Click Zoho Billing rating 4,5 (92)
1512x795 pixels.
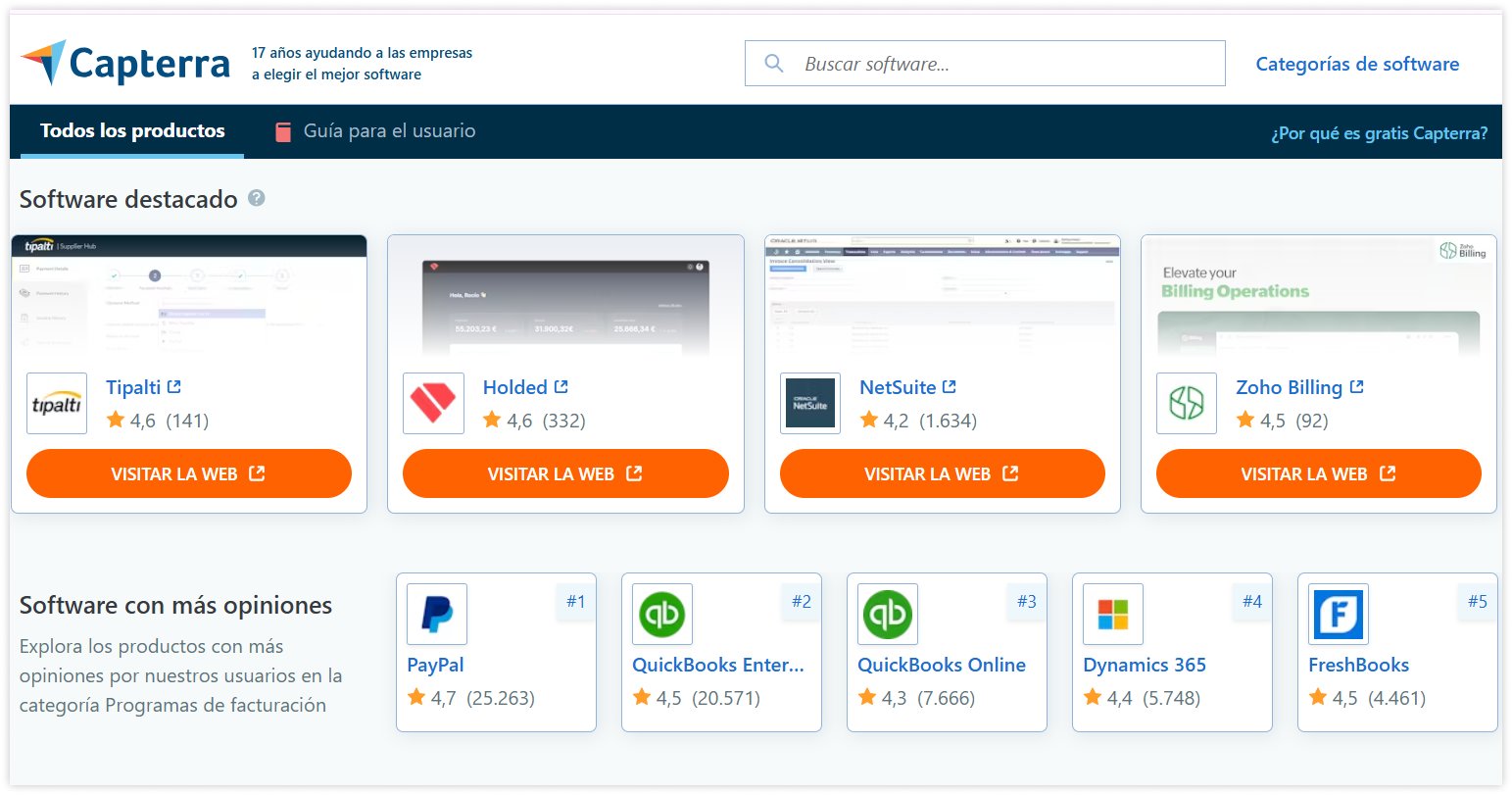pos(1283,421)
